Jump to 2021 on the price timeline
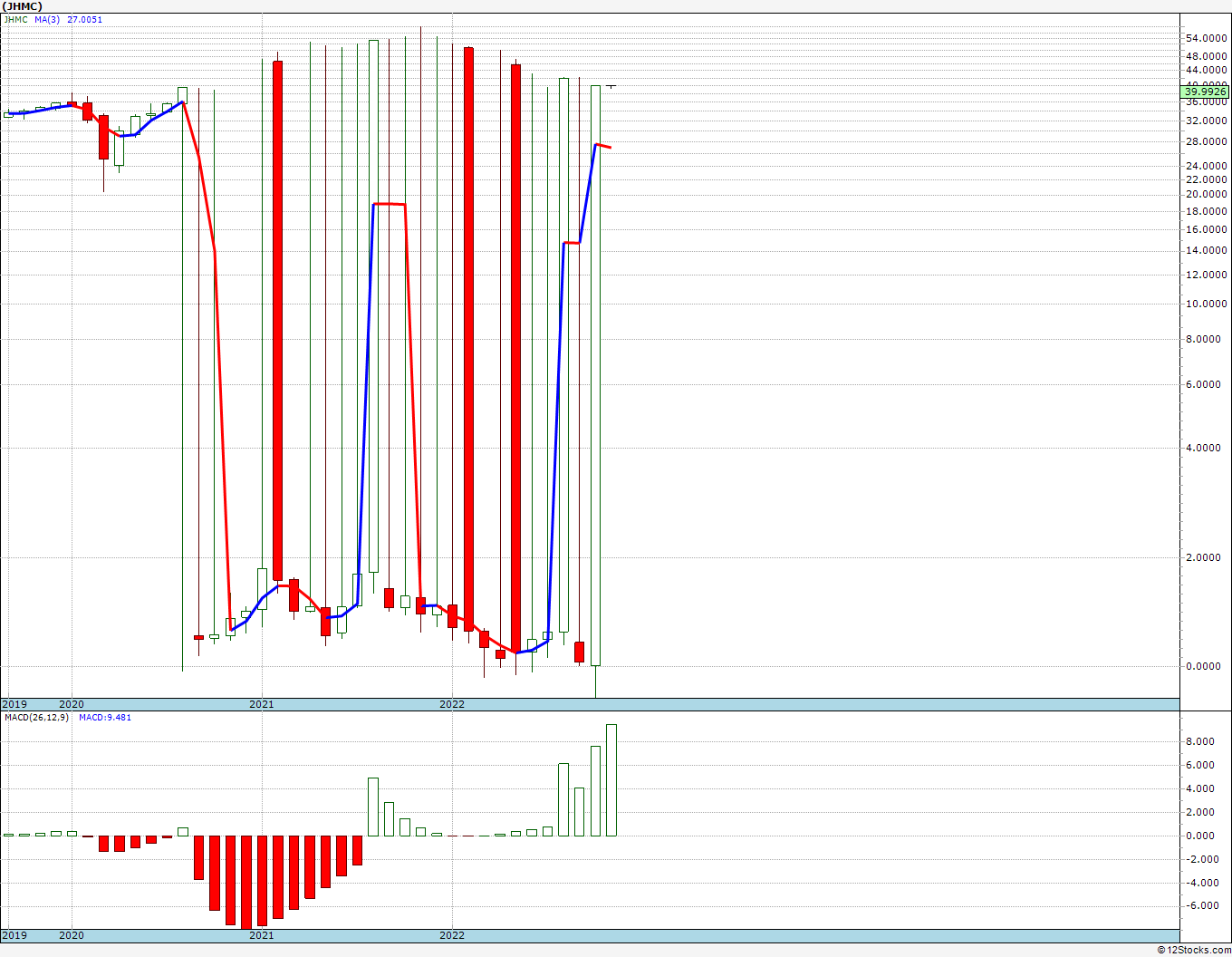 click(261, 704)
